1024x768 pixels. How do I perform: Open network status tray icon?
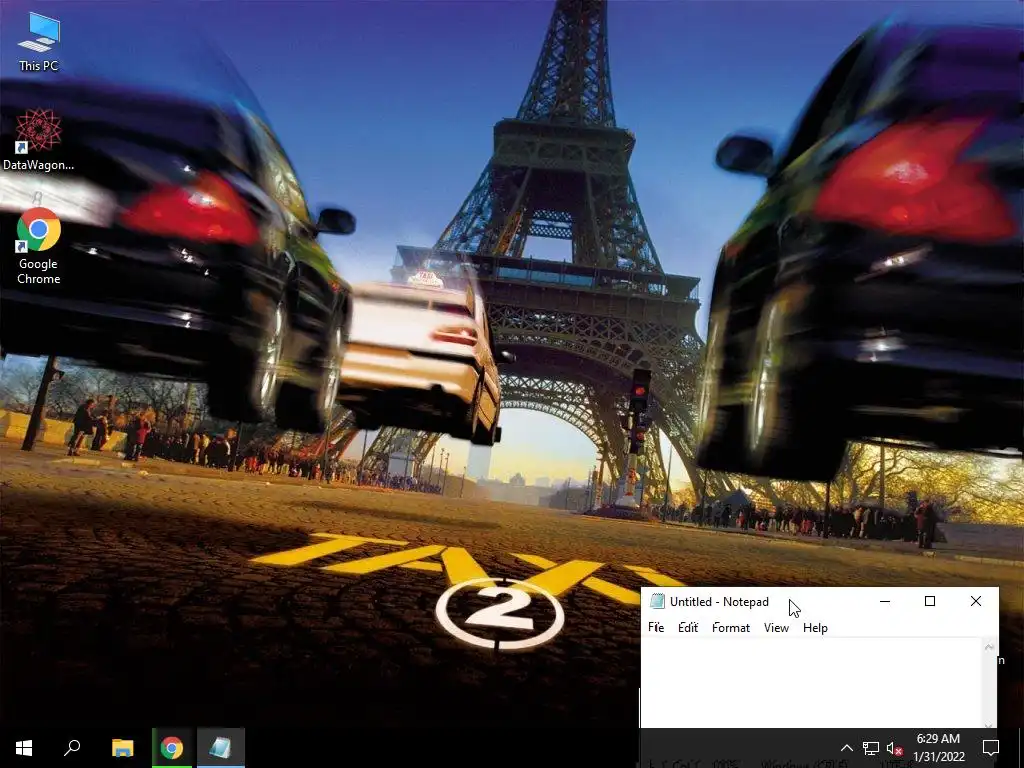point(871,748)
